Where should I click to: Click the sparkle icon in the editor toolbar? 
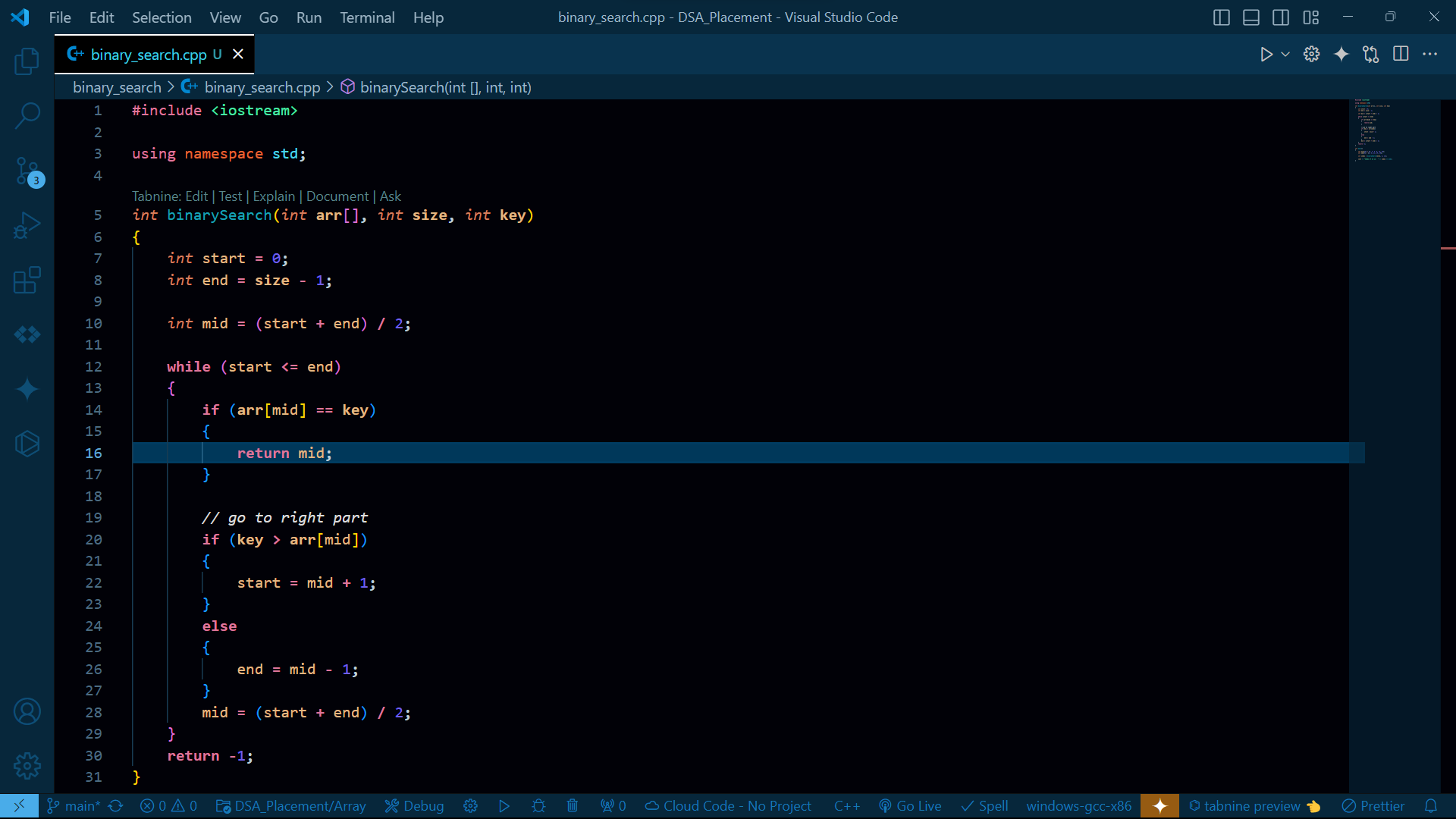pos(1341,54)
